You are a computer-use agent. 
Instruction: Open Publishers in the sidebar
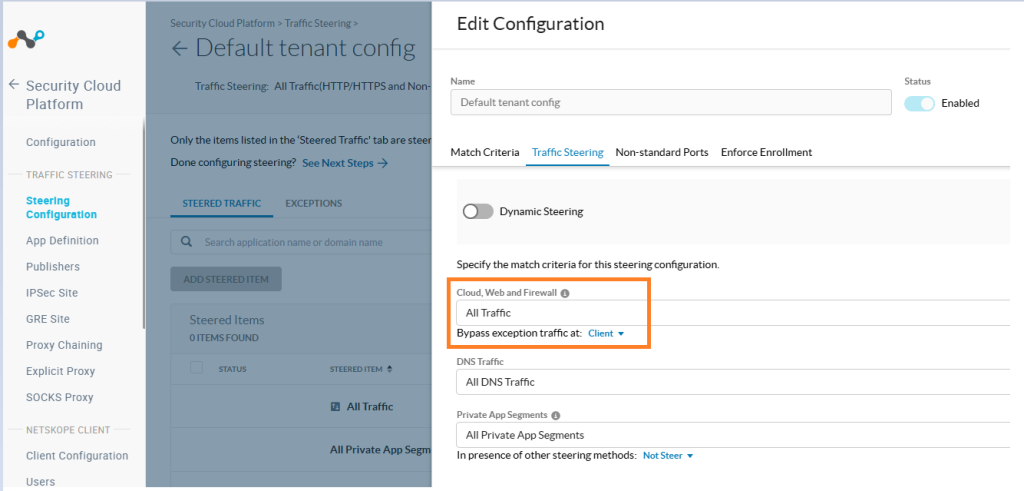click(x=53, y=266)
